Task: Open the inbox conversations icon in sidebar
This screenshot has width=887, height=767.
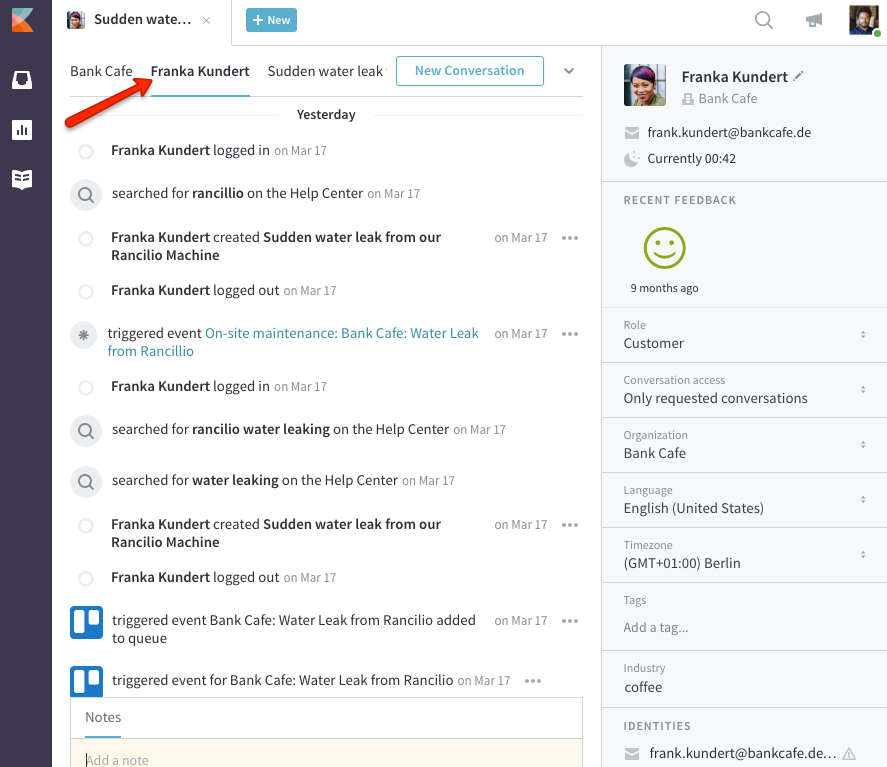Action: tap(22, 80)
